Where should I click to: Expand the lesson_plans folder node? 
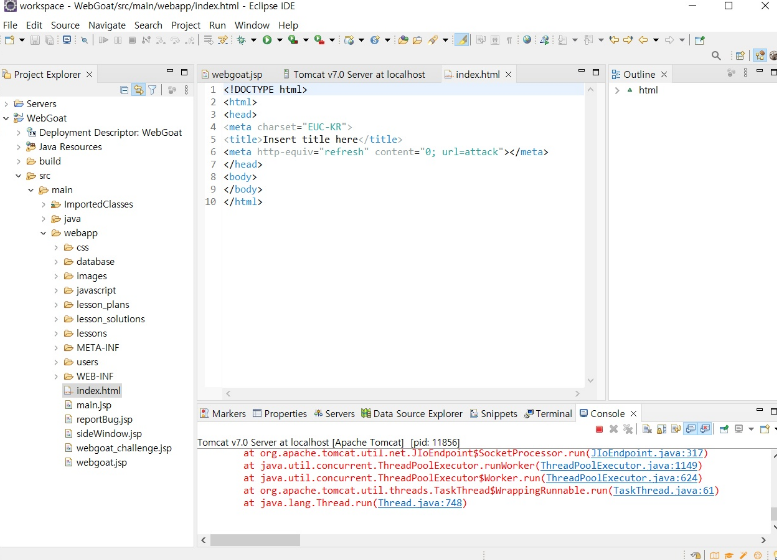click(56, 305)
